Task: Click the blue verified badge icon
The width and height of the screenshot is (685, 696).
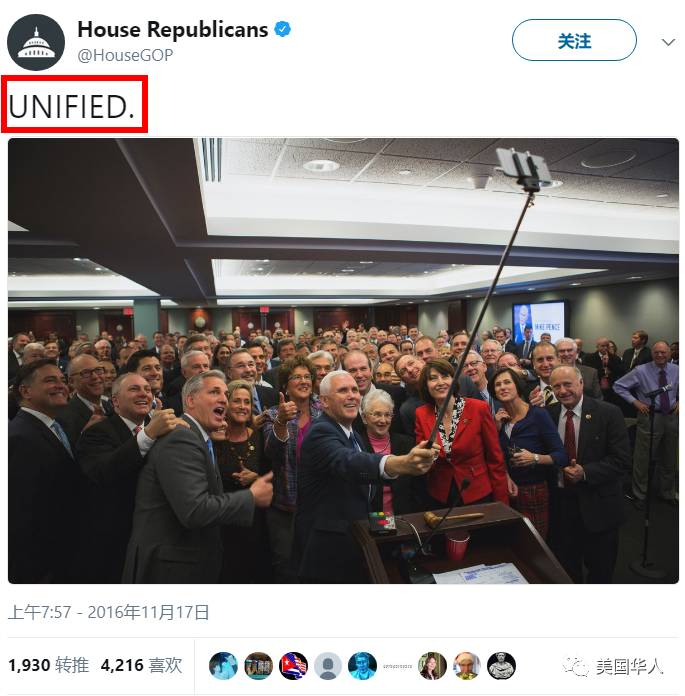Action: pos(282,29)
